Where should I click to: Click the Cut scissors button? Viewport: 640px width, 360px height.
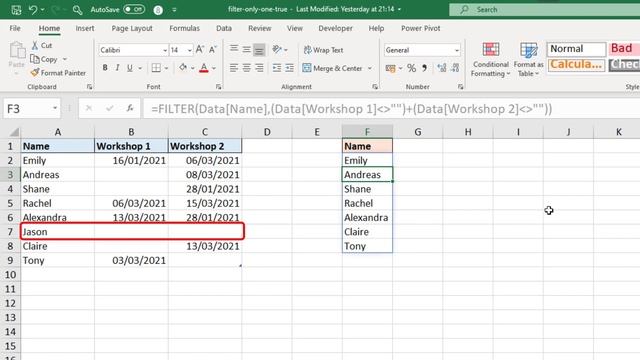[x=42, y=45]
